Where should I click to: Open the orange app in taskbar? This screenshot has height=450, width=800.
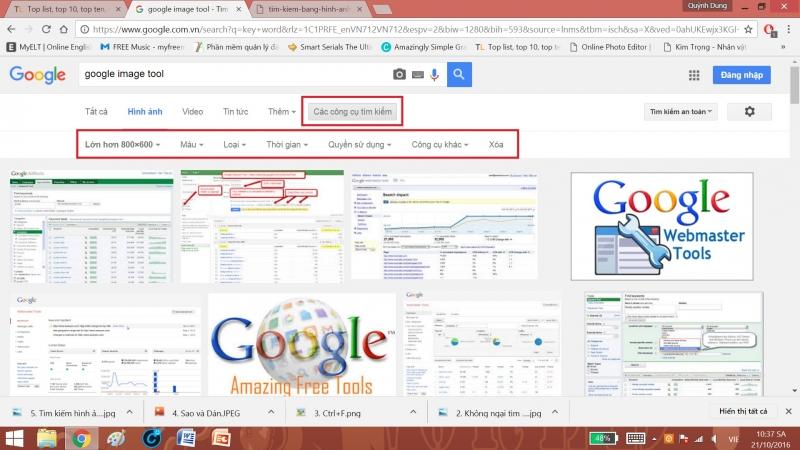coord(221,439)
